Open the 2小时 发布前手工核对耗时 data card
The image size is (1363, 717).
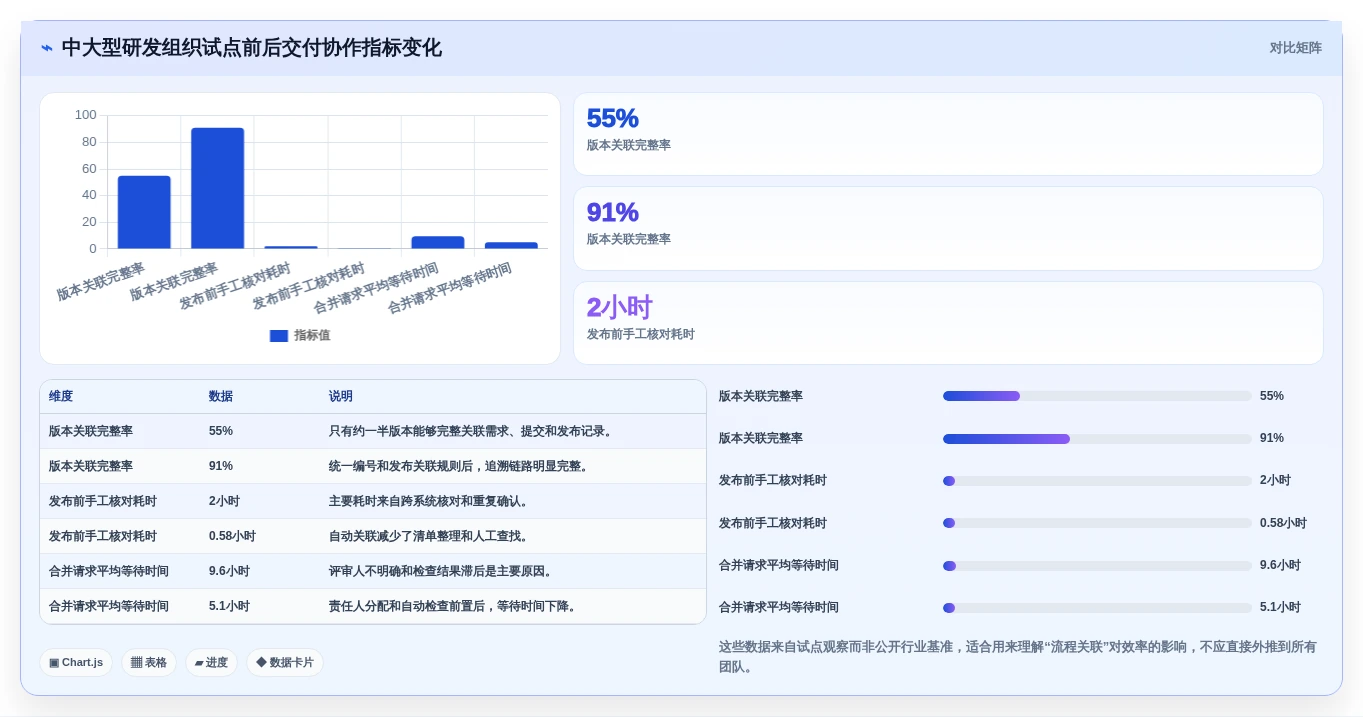pyautogui.click(x=948, y=323)
